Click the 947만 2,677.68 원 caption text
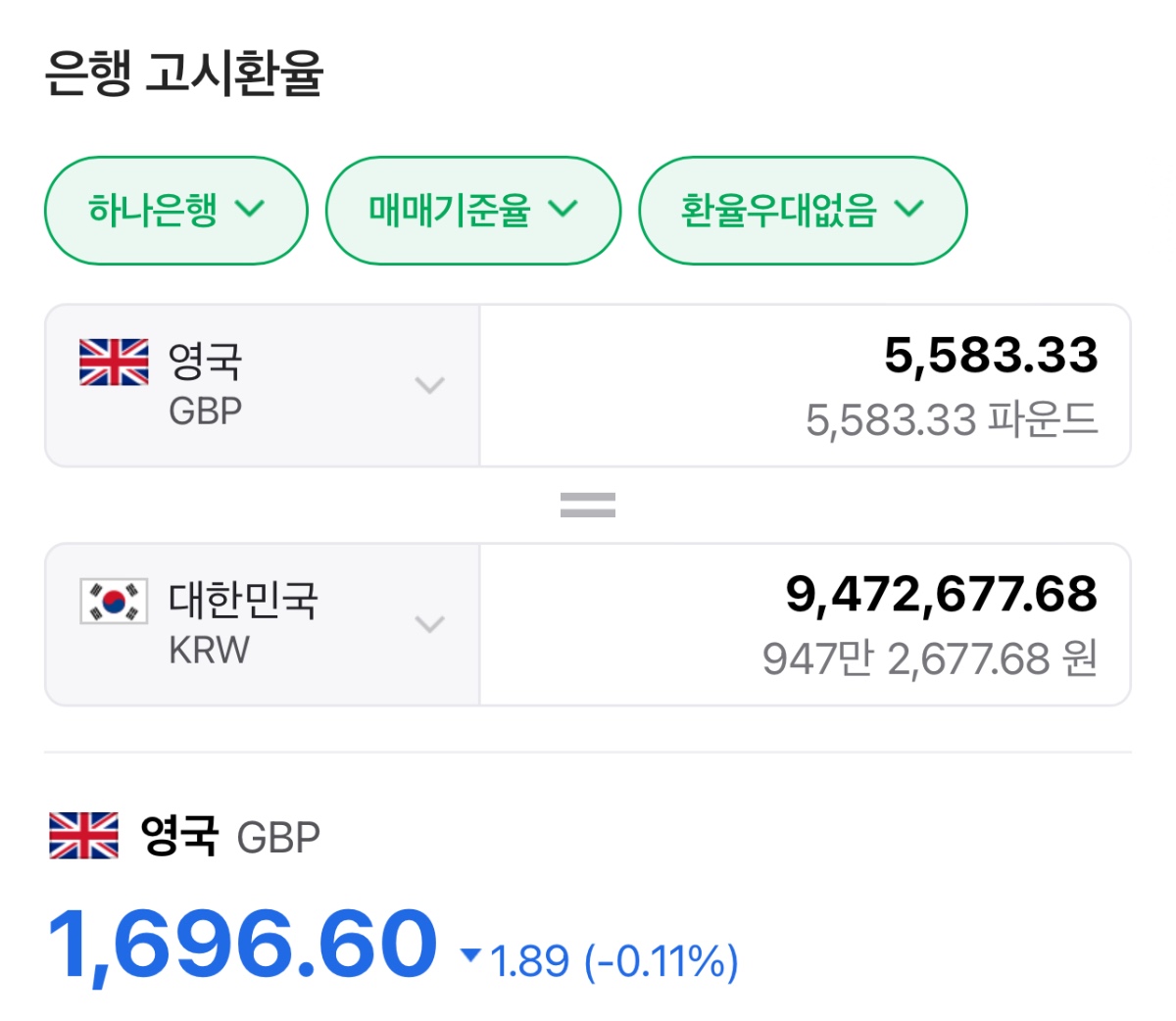The width and height of the screenshot is (1176, 1021). point(929,659)
